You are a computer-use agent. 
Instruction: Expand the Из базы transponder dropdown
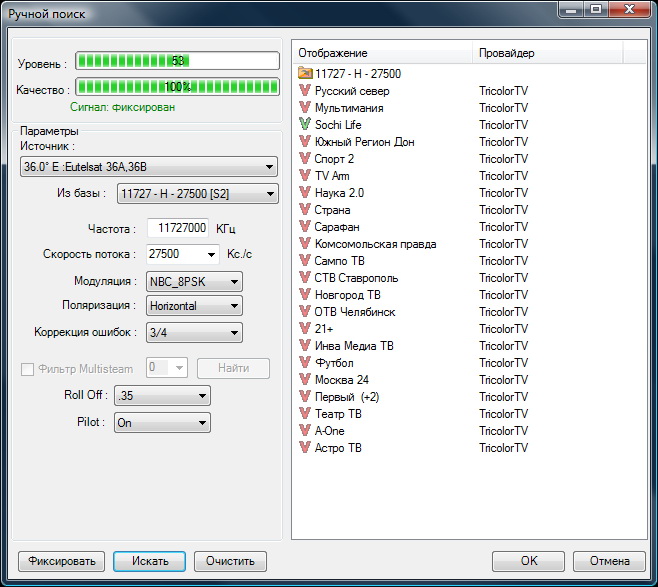[x=196, y=194]
